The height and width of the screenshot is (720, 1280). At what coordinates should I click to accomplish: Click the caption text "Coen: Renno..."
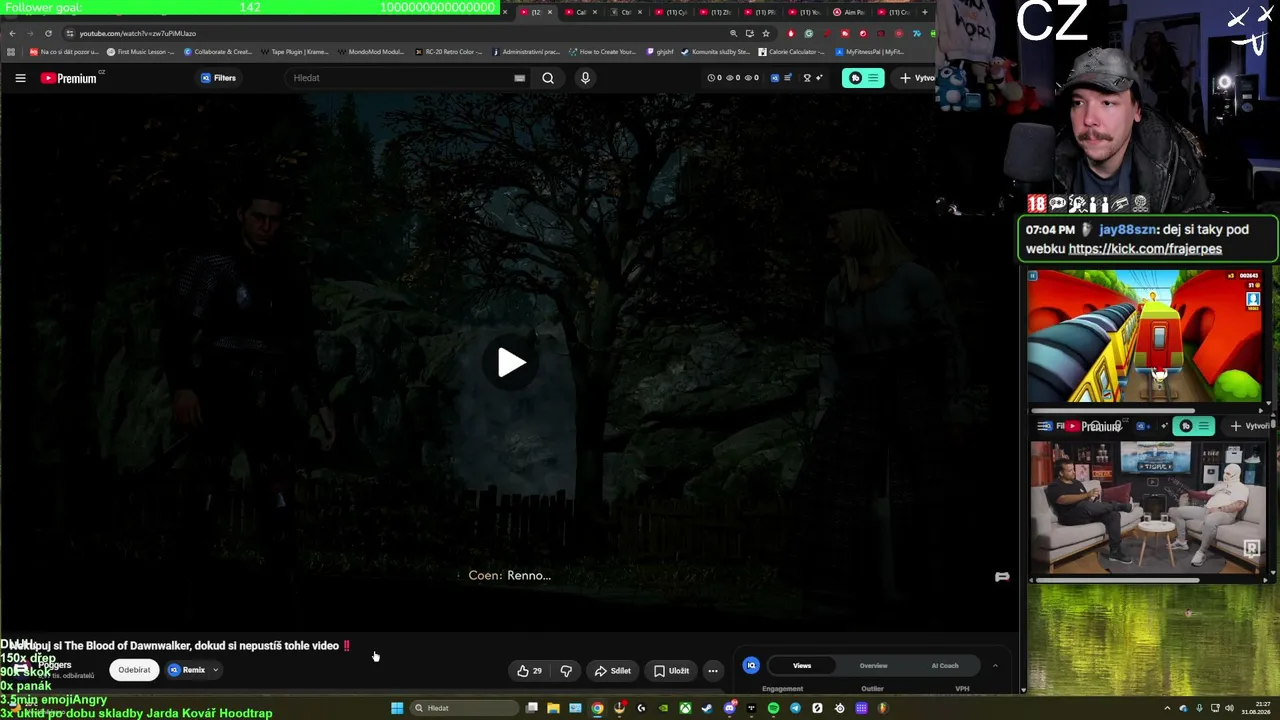coord(510,575)
